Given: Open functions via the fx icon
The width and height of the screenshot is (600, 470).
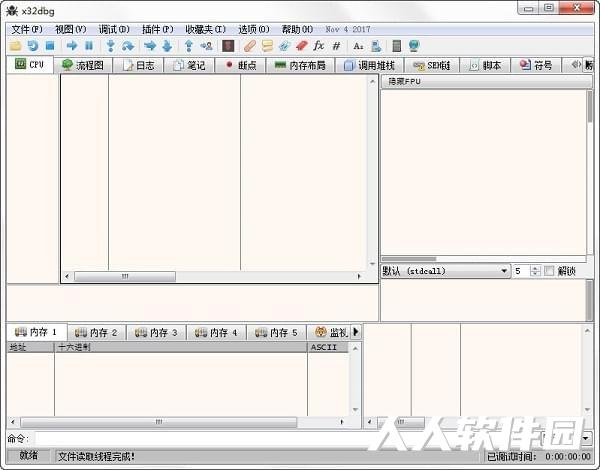Looking at the screenshot, I should tap(318, 46).
